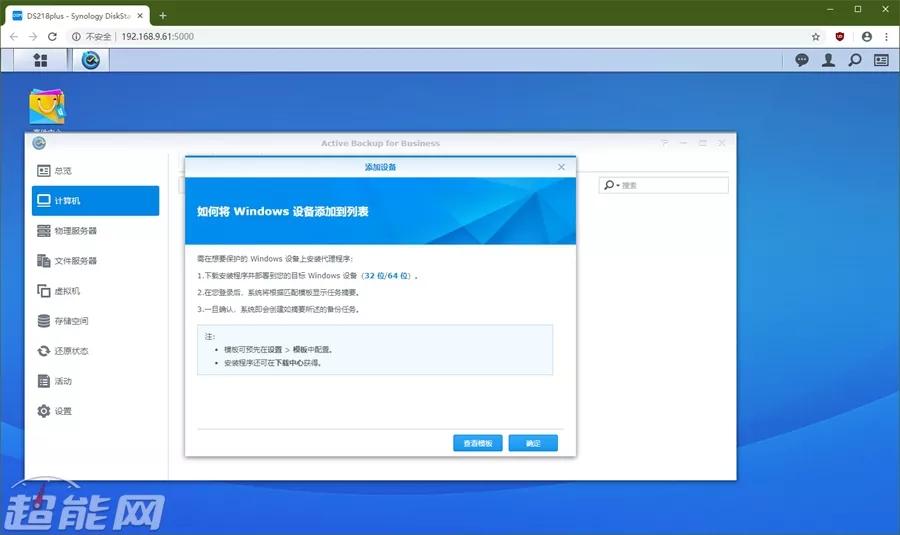Open the browser profile icon
Screen dimensions: 900x535
(867, 37)
